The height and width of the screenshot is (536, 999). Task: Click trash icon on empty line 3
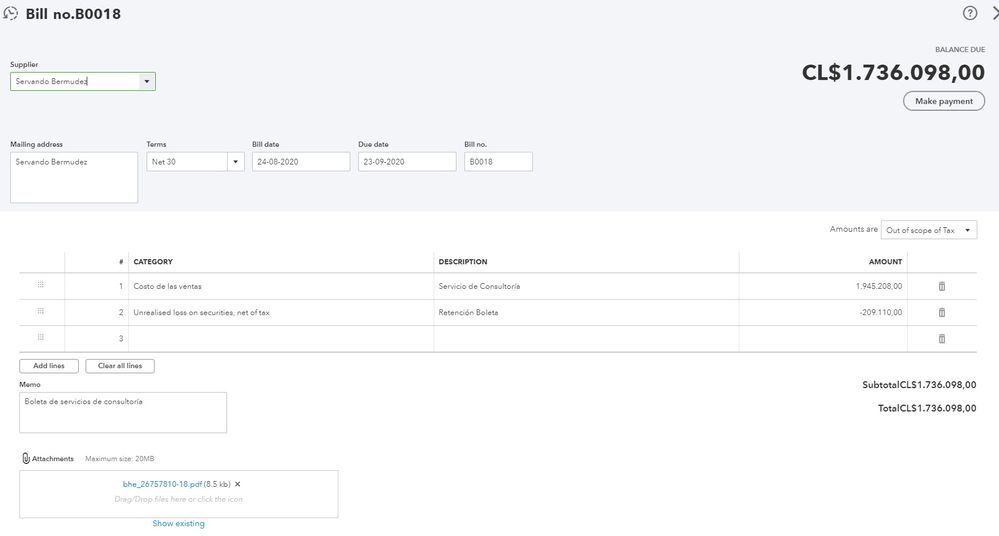pyautogui.click(x=941, y=339)
